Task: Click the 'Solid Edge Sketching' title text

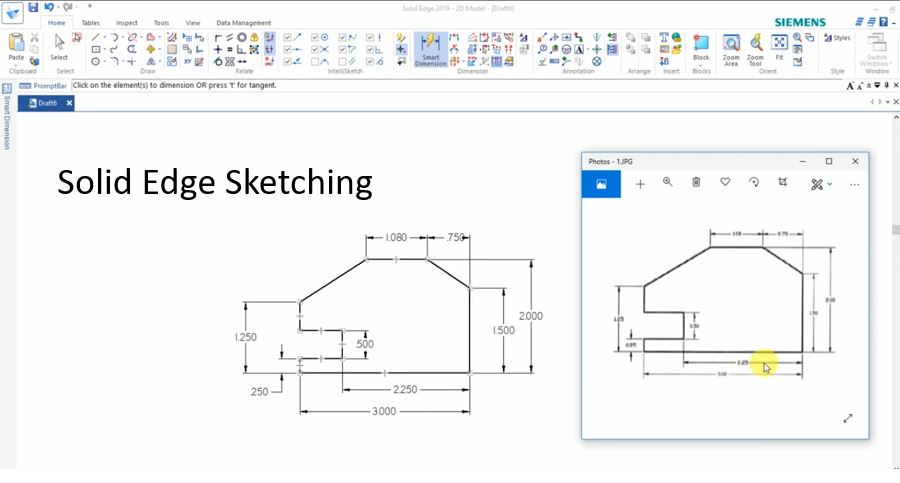Action: 215,183
